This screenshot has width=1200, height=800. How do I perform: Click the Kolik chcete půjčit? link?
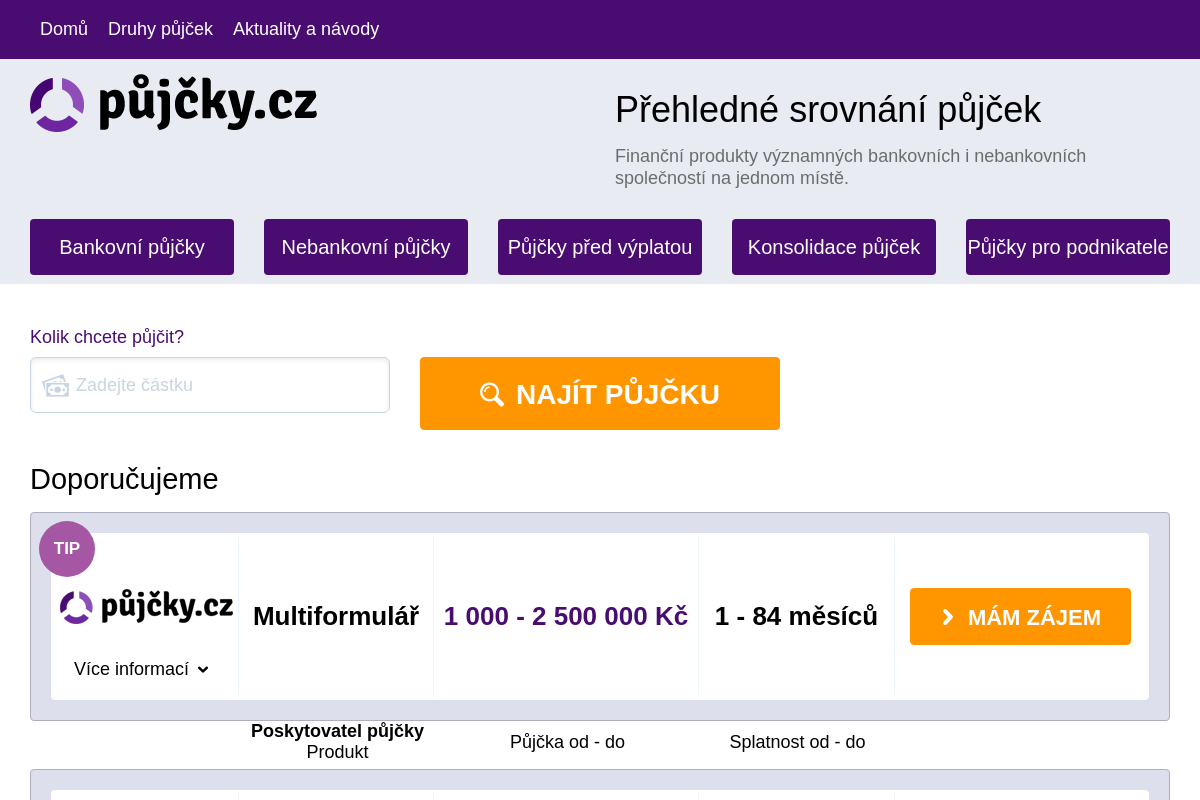(107, 337)
